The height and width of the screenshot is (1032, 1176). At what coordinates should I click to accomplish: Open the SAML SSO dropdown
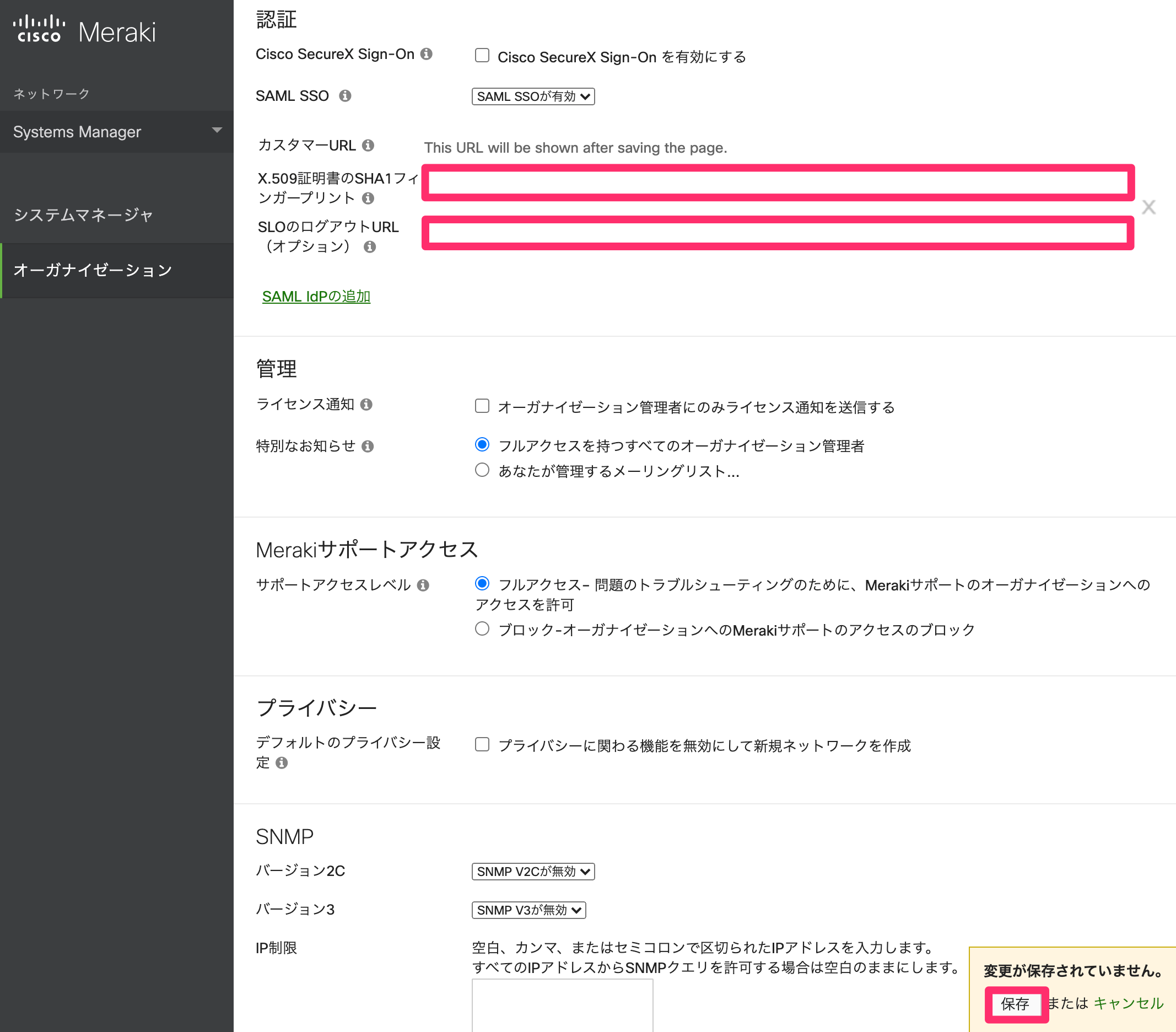click(x=533, y=96)
